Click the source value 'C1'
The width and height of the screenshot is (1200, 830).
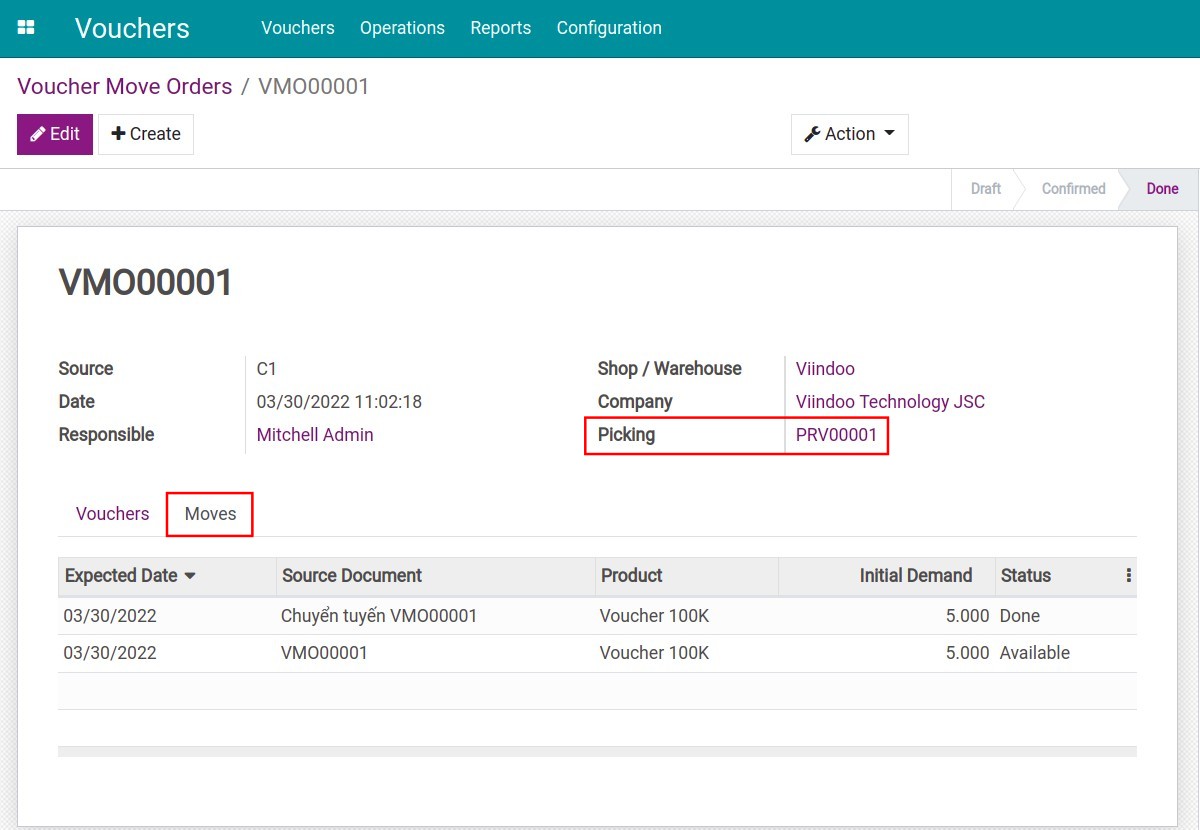266,369
